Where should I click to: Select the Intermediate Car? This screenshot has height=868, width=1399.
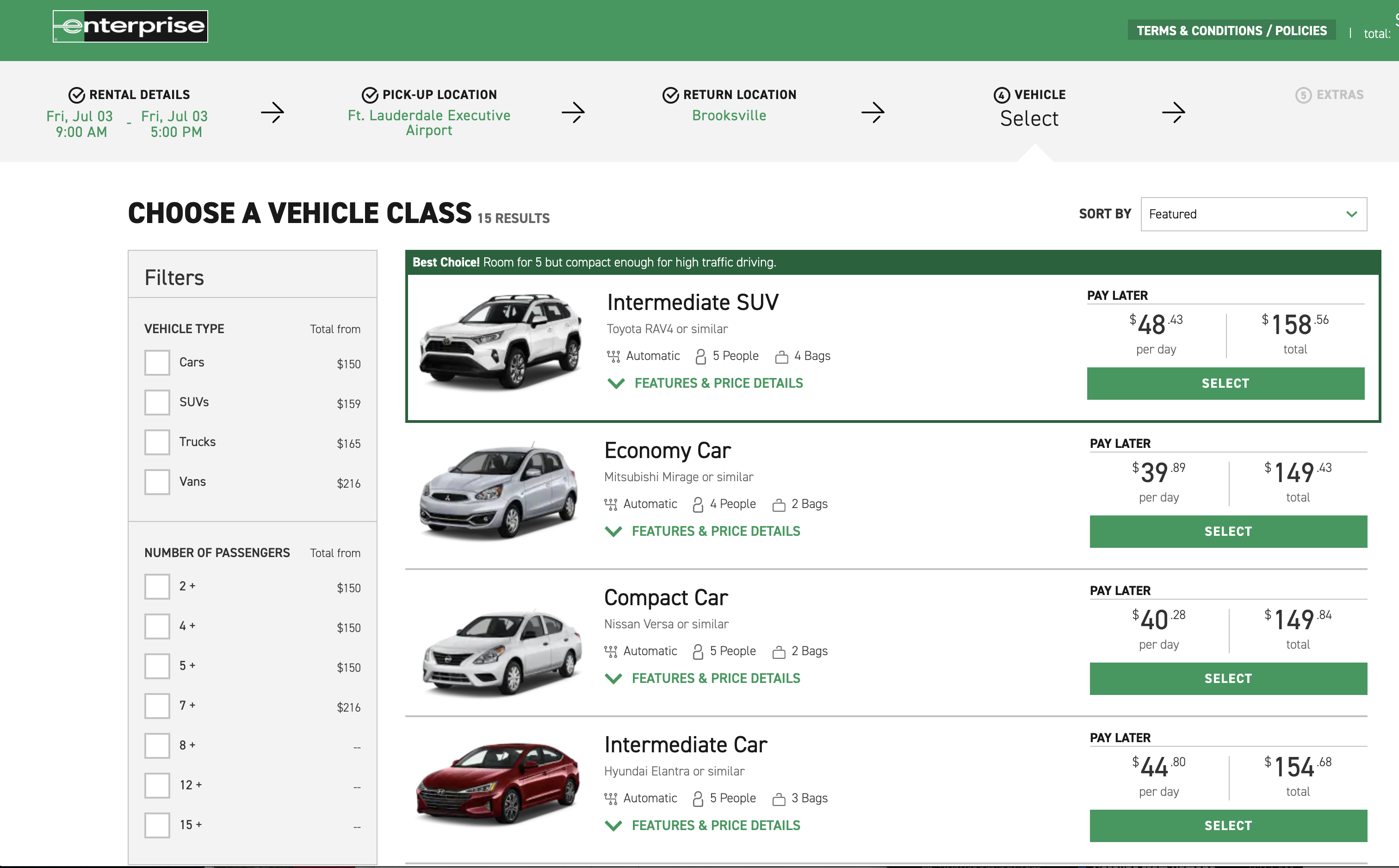click(x=1228, y=825)
